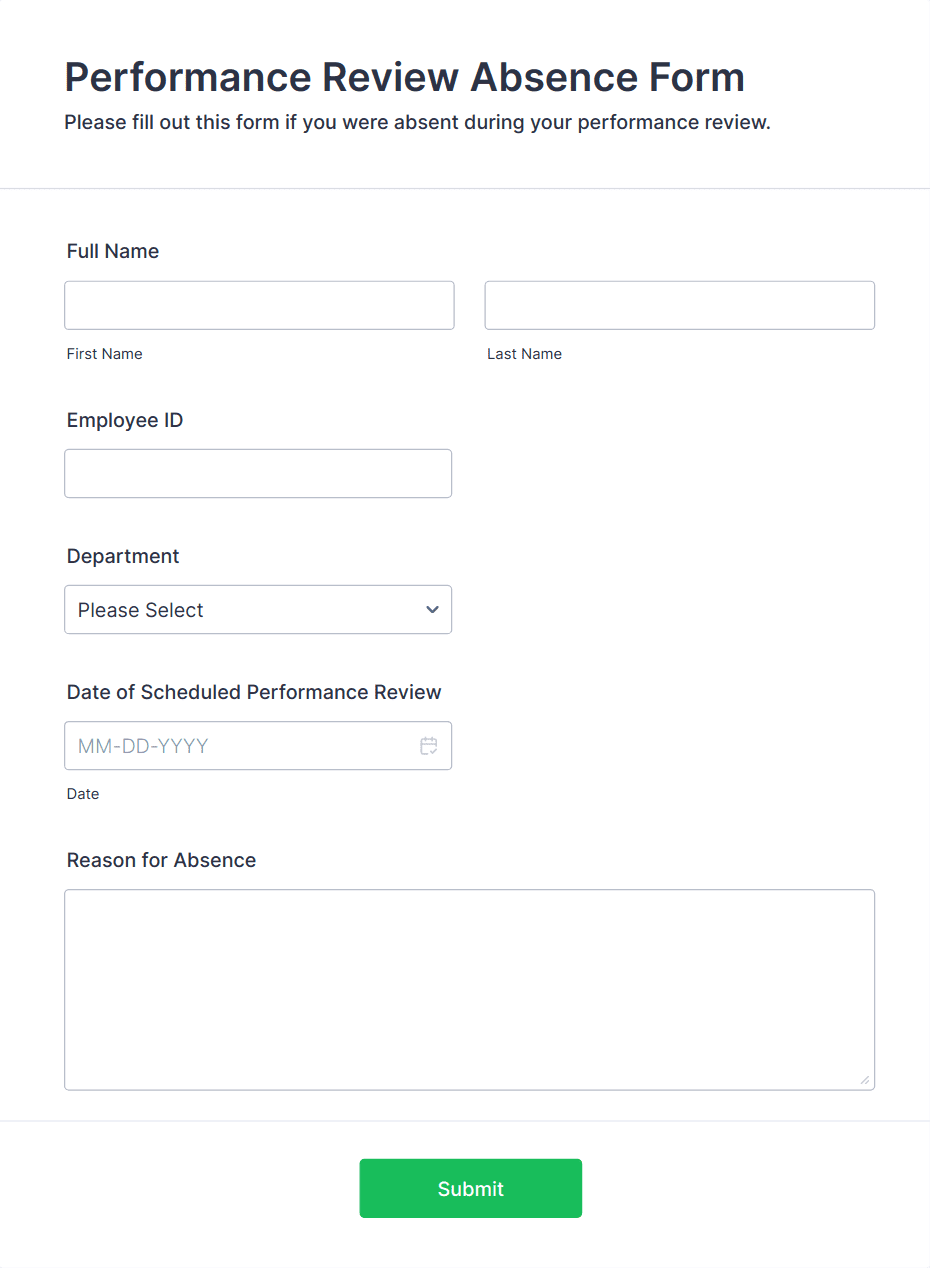This screenshot has width=930, height=1268.
Task: Click the 'Date' helper label under date field
Action: pos(83,793)
